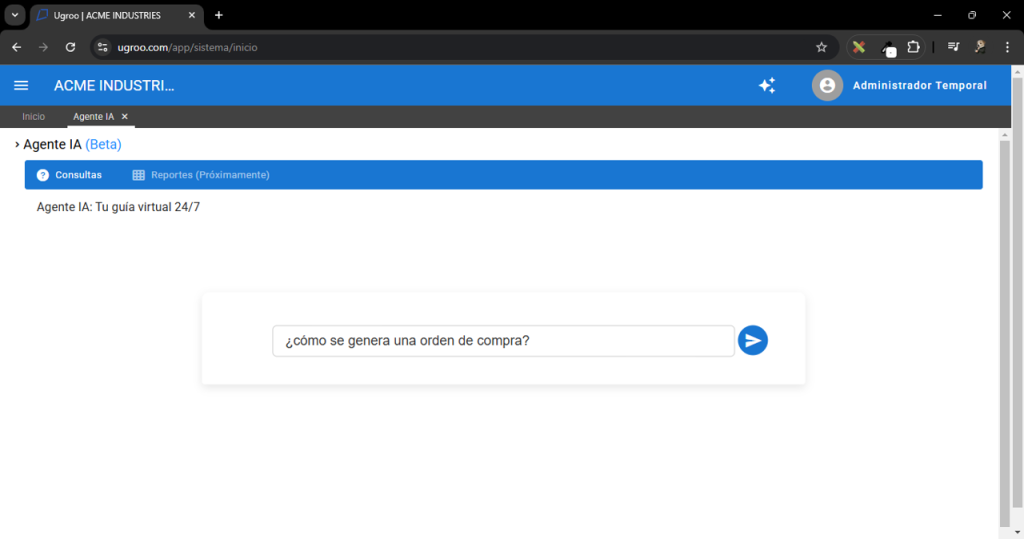Open the hamburger navigation menu

[x=21, y=86]
